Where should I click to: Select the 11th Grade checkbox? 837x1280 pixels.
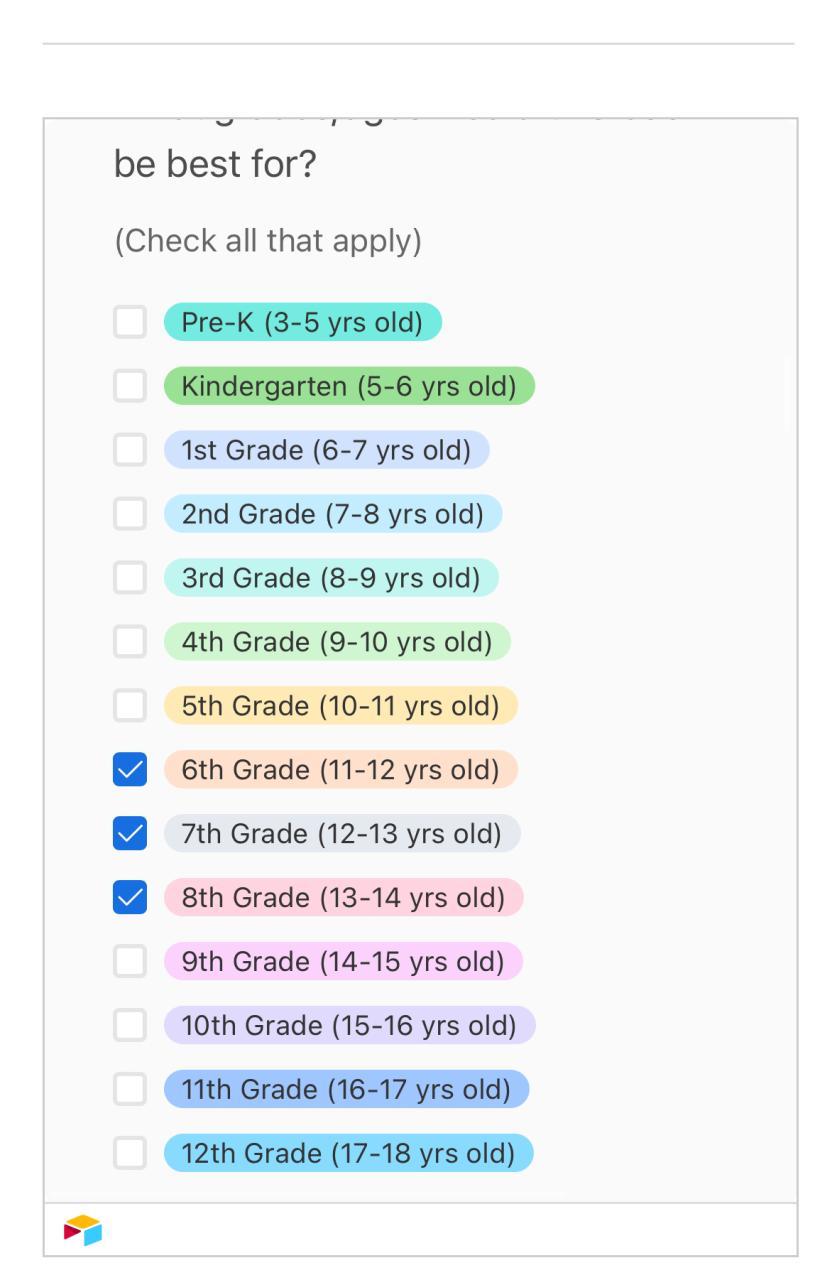[130, 1090]
